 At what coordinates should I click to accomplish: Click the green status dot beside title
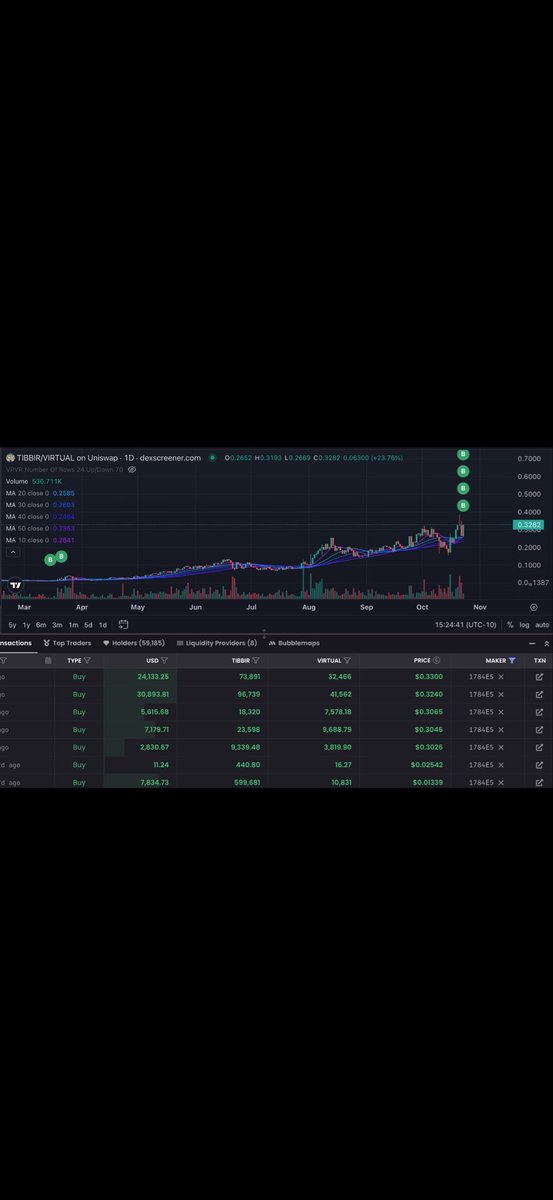(x=212, y=458)
